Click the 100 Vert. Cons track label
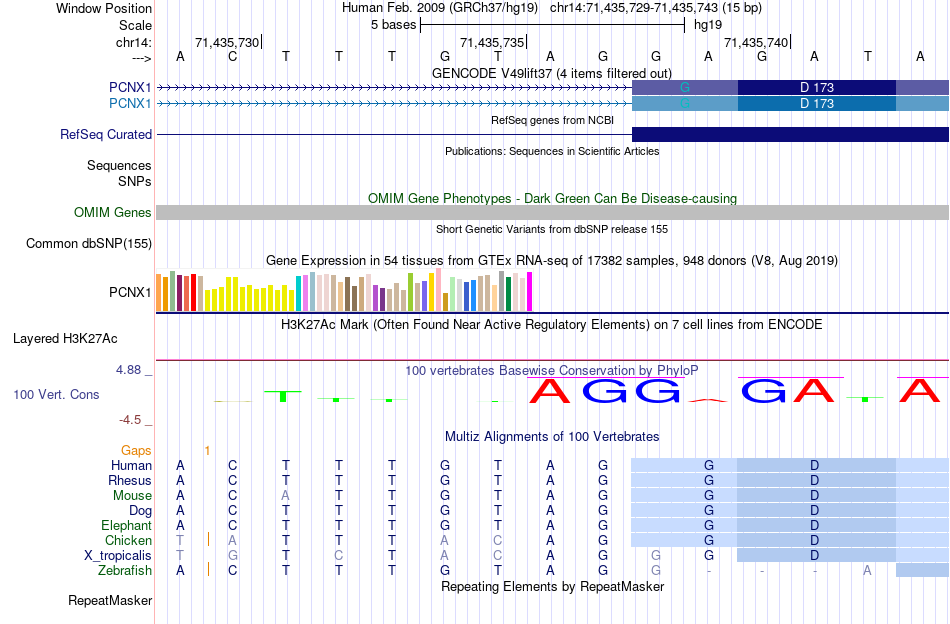Viewport: 950px width, 624px height. (x=56, y=394)
